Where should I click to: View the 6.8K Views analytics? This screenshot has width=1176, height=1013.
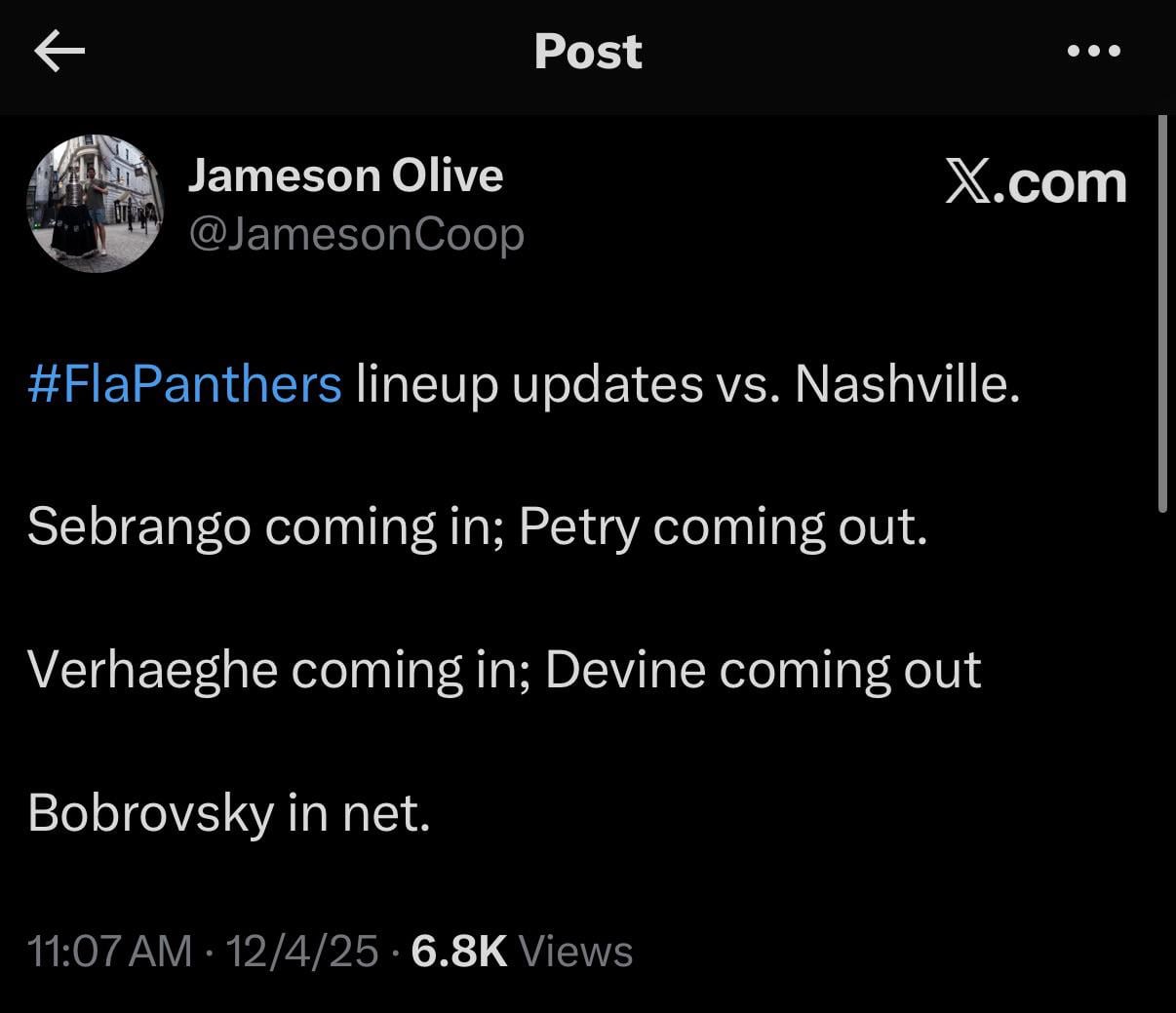(522, 951)
